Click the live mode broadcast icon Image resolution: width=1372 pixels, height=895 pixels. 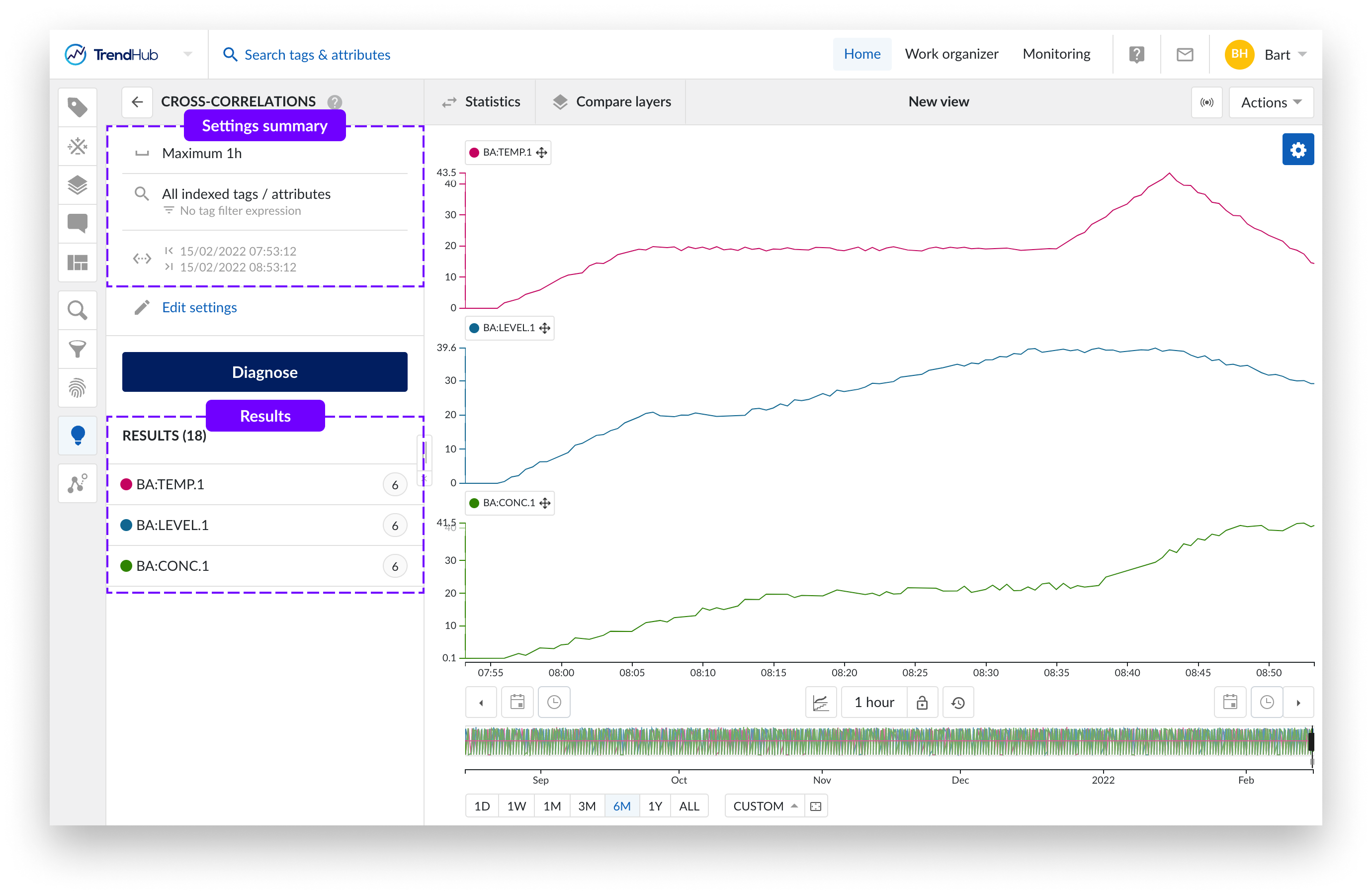tap(1206, 102)
